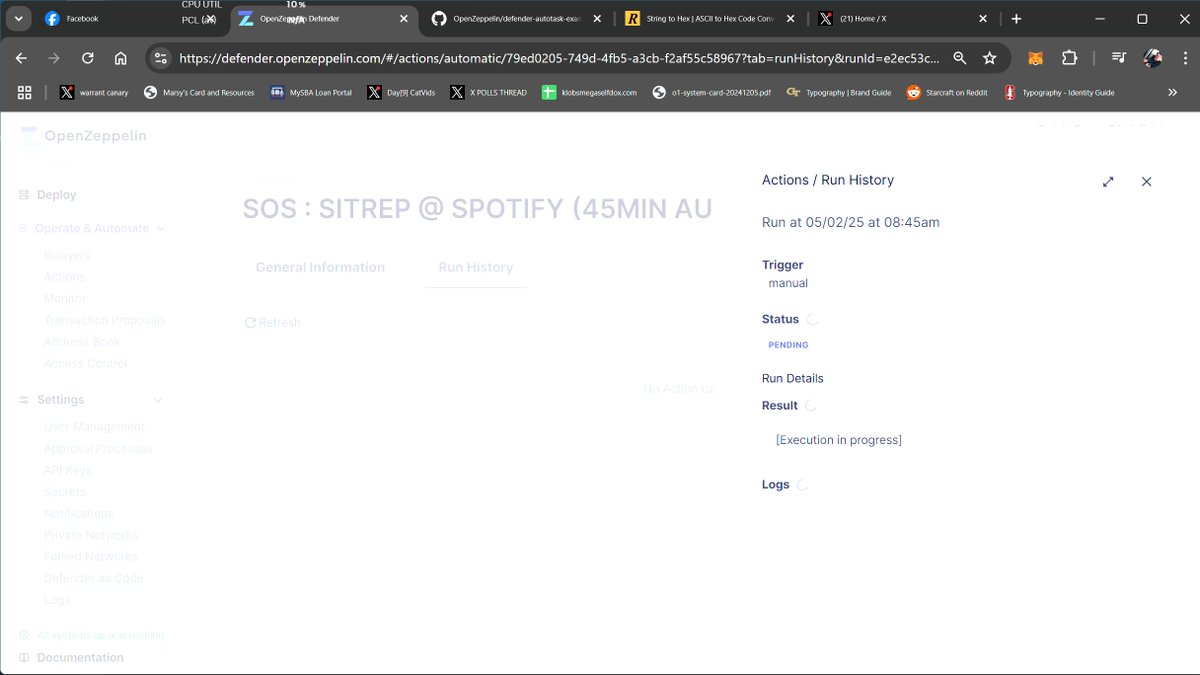This screenshot has height=675, width=1200.
Task: Open the o1-system-card PDF bookmark
Action: tap(712, 92)
